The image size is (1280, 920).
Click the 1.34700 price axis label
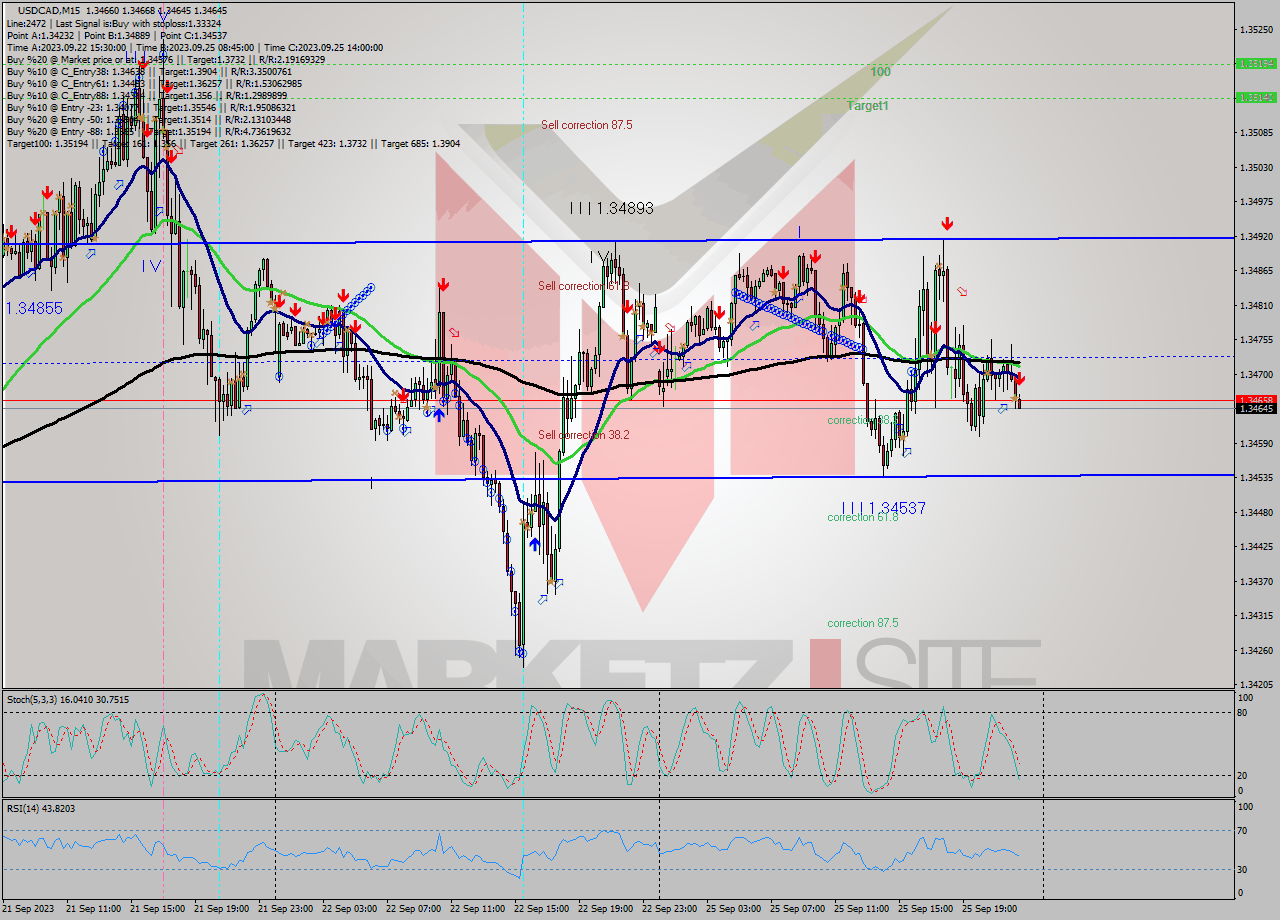(x=1255, y=374)
